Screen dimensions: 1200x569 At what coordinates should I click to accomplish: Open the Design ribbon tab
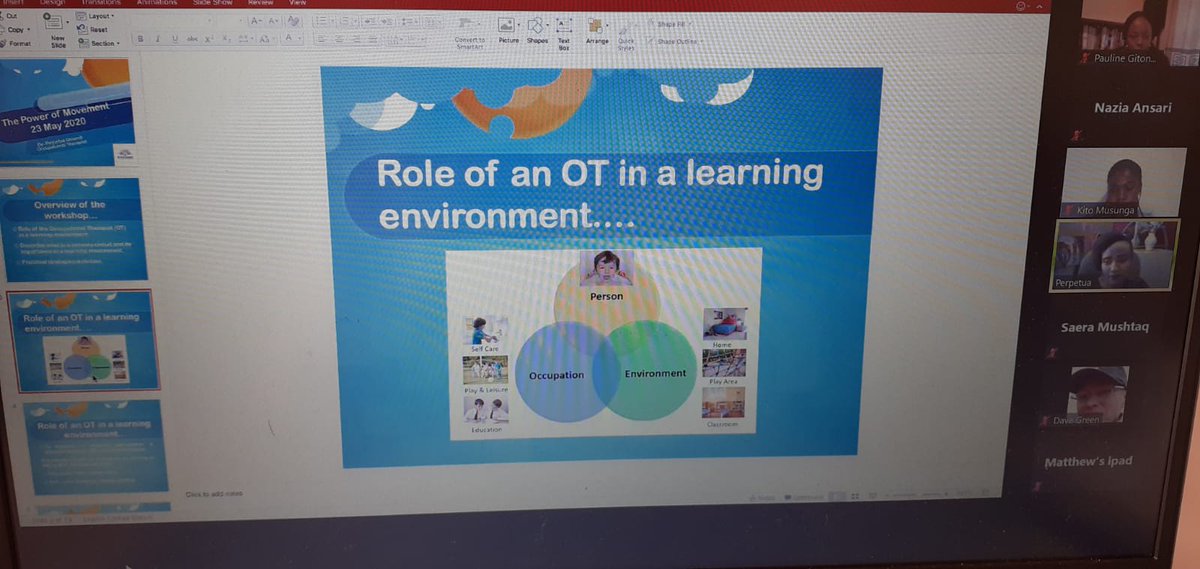52,3
